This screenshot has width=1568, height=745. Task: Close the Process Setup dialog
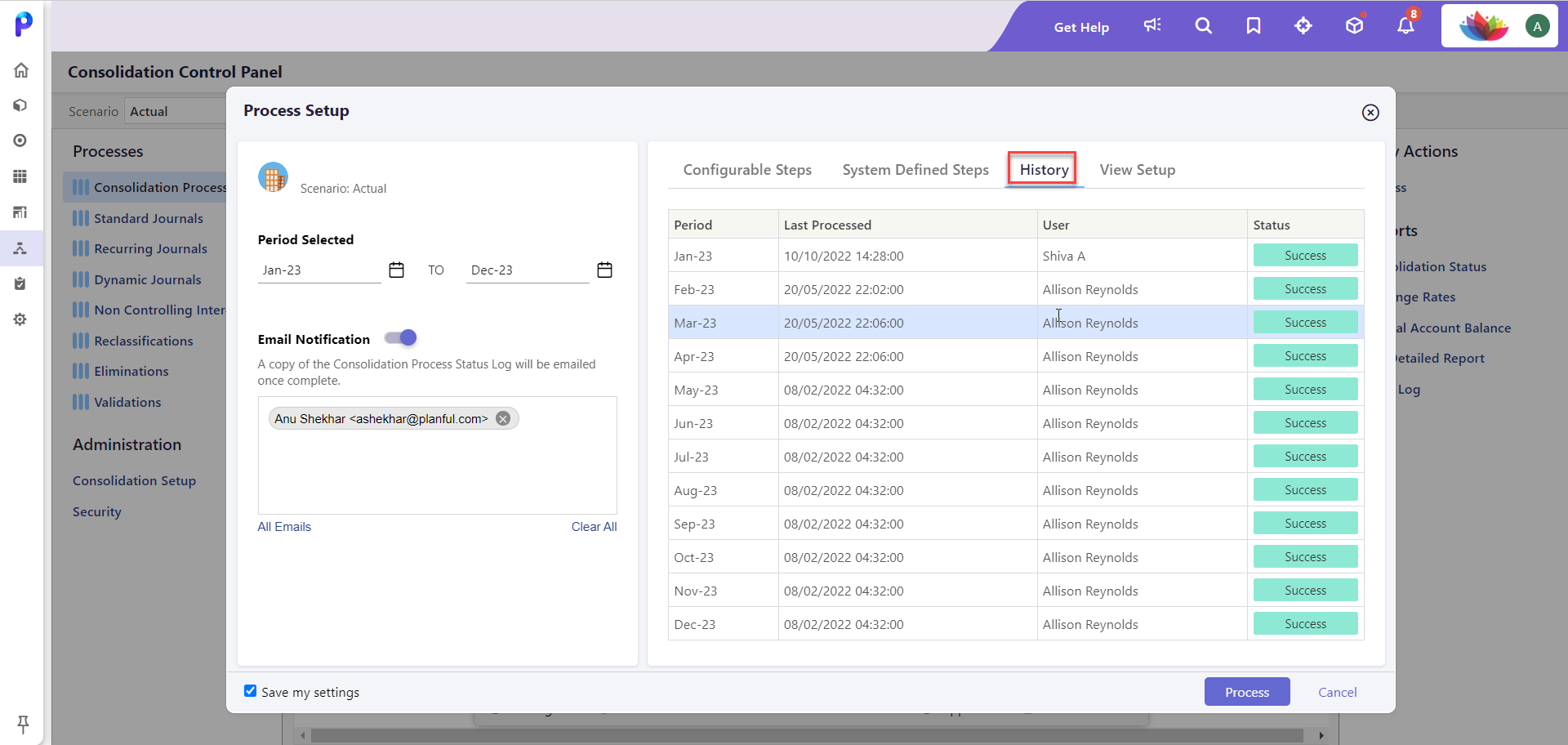tap(1370, 113)
